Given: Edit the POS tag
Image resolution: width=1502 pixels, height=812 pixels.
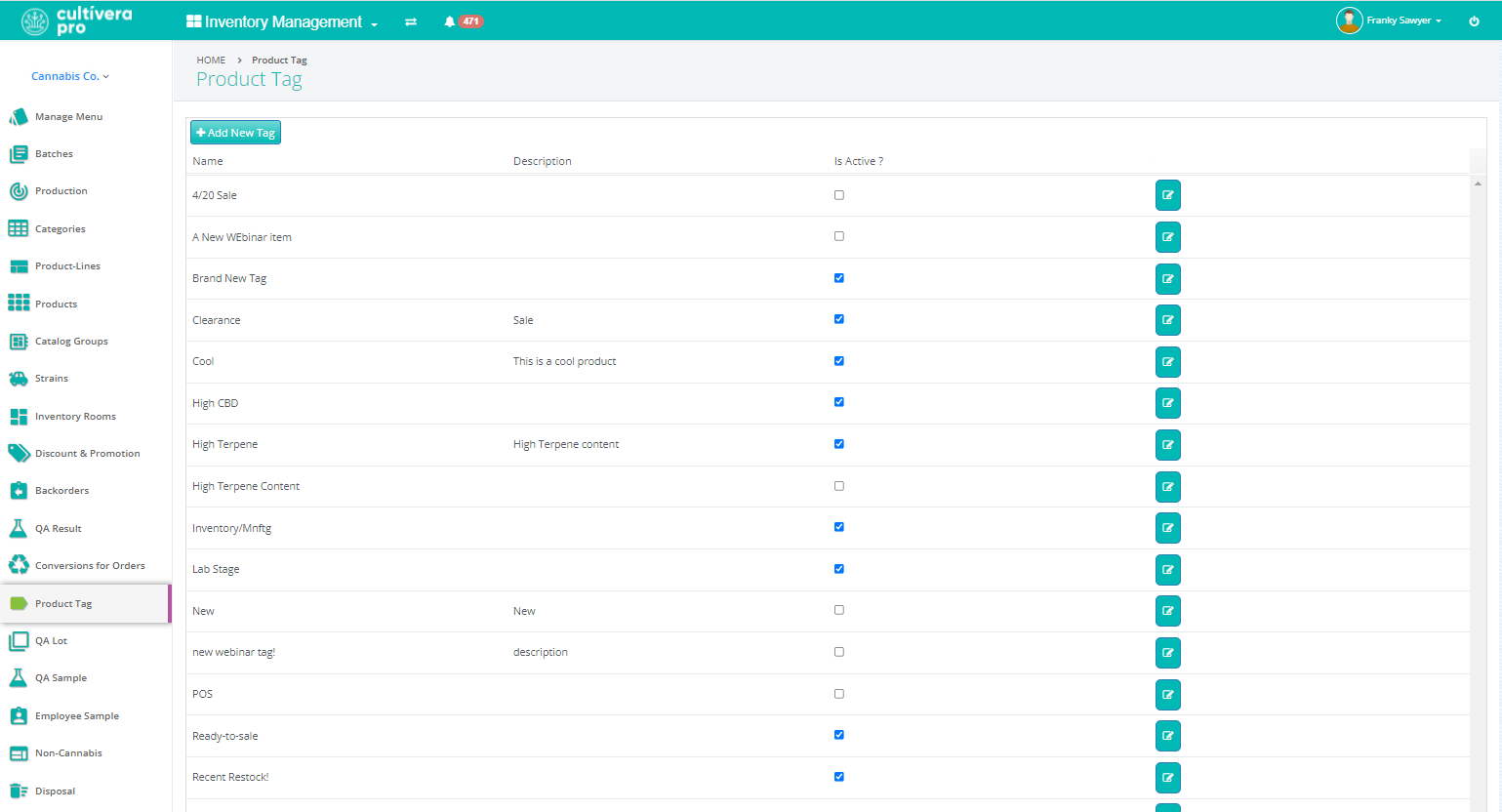Looking at the screenshot, I should coord(1168,695).
